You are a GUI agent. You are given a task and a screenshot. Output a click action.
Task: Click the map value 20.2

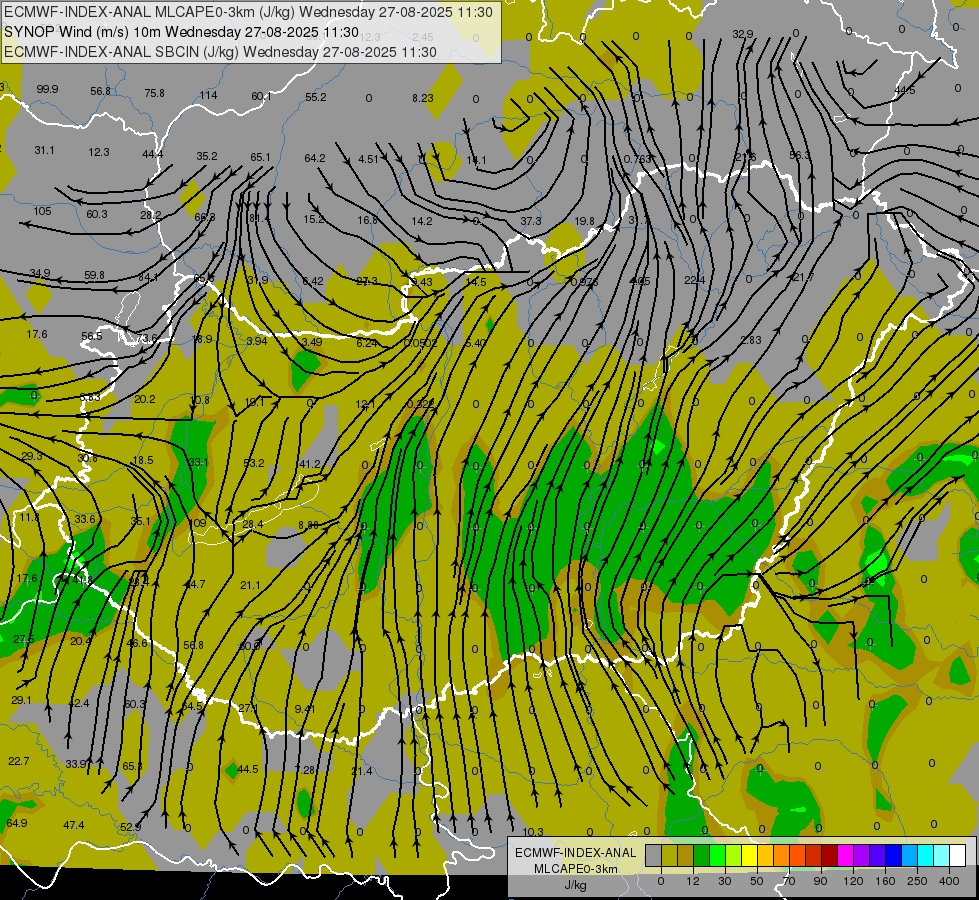144,399
